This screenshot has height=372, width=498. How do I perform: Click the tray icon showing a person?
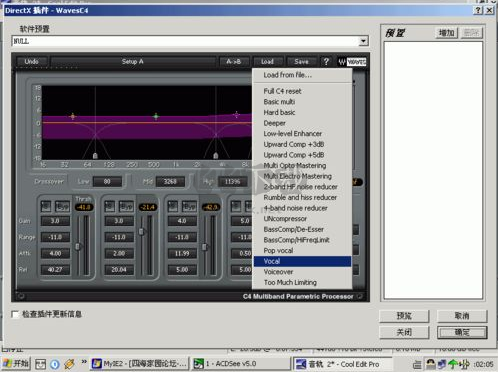(x=431, y=364)
